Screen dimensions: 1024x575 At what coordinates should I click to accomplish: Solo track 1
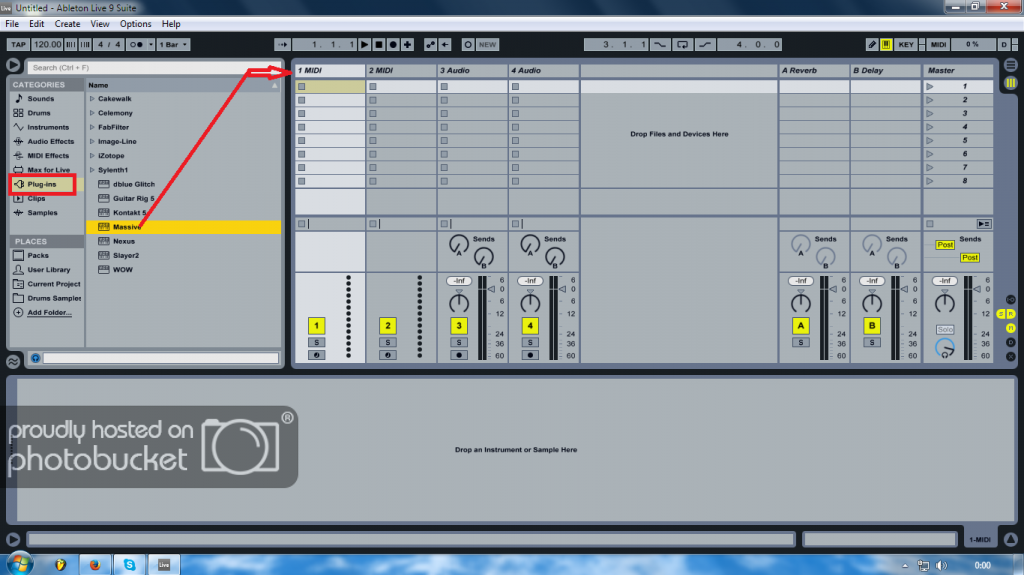(316, 342)
